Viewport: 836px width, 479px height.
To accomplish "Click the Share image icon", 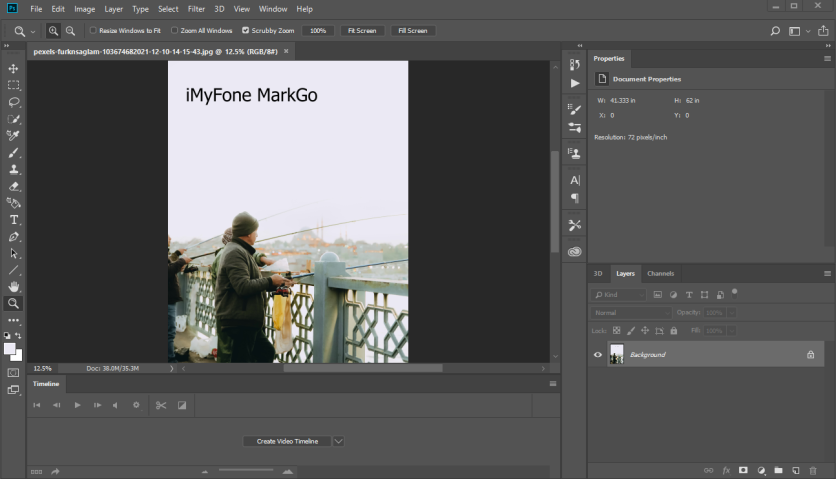I will 823,31.
